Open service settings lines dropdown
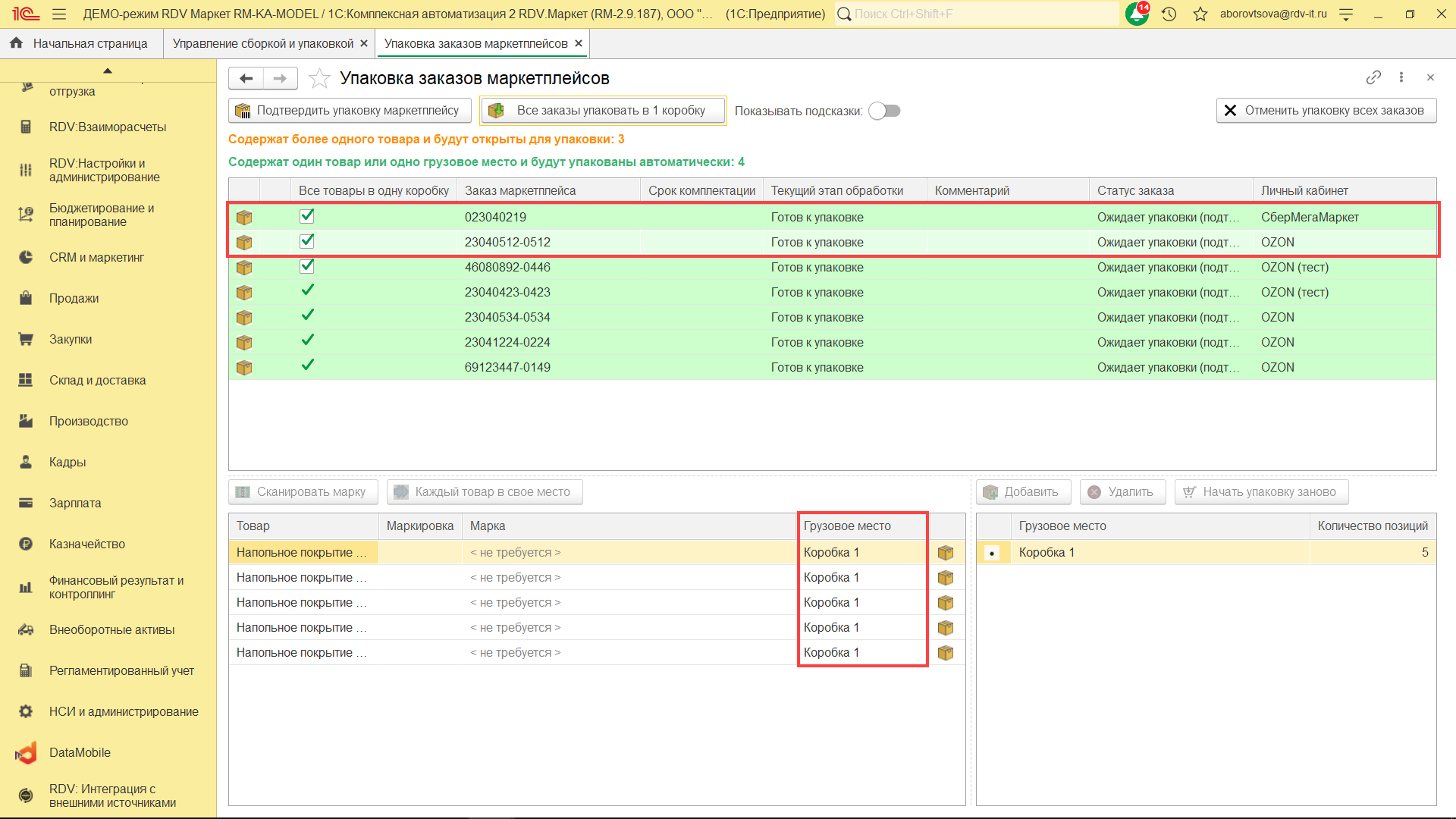 (x=1347, y=14)
